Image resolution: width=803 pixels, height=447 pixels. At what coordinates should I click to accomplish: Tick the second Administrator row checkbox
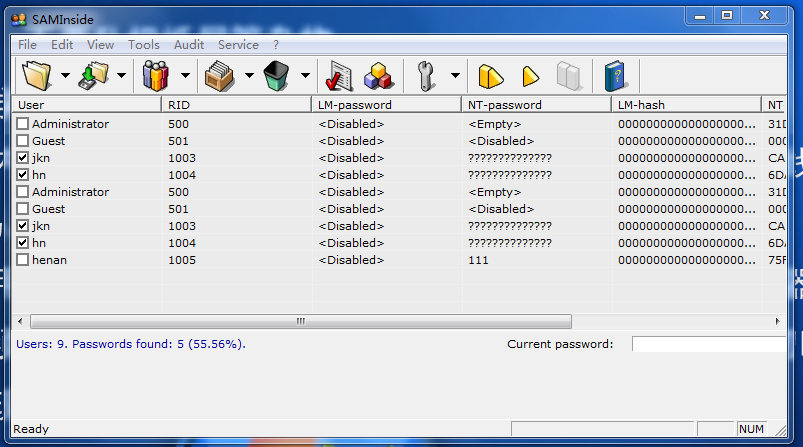(23, 192)
